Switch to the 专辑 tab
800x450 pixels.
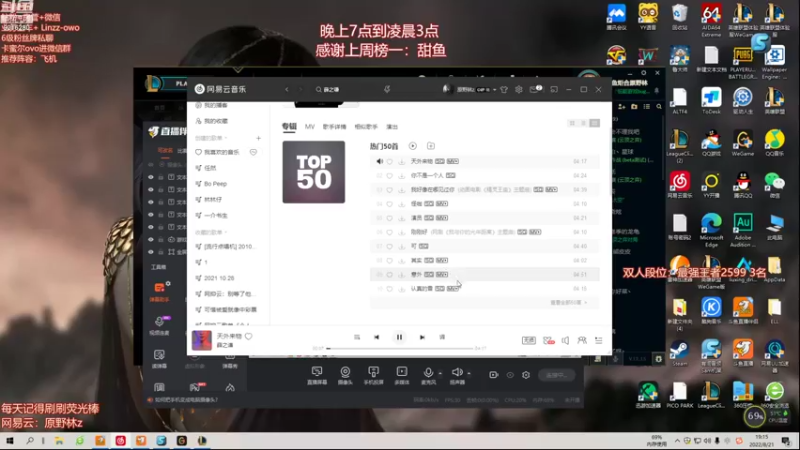coord(289,126)
